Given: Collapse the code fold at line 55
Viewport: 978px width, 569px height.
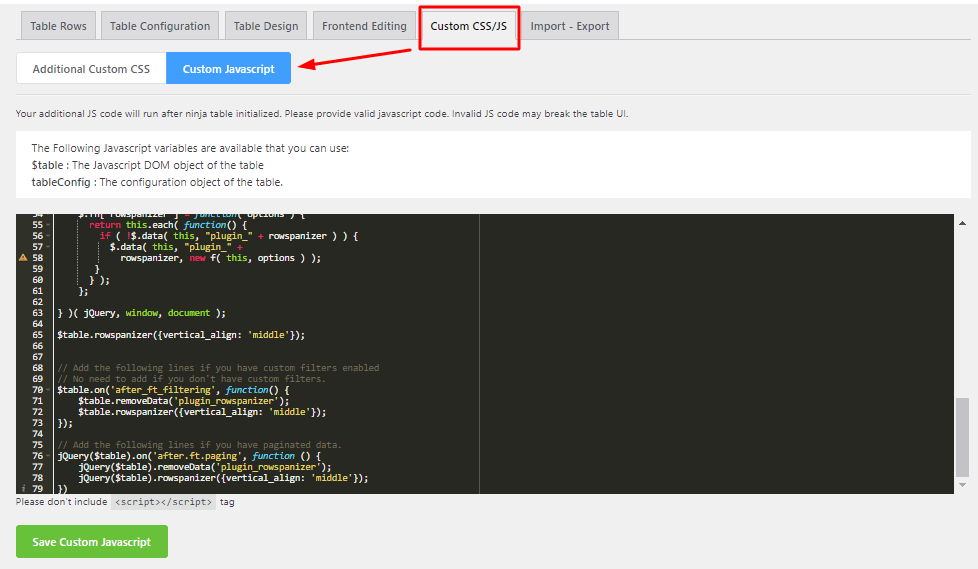Looking at the screenshot, I should coord(50,225).
